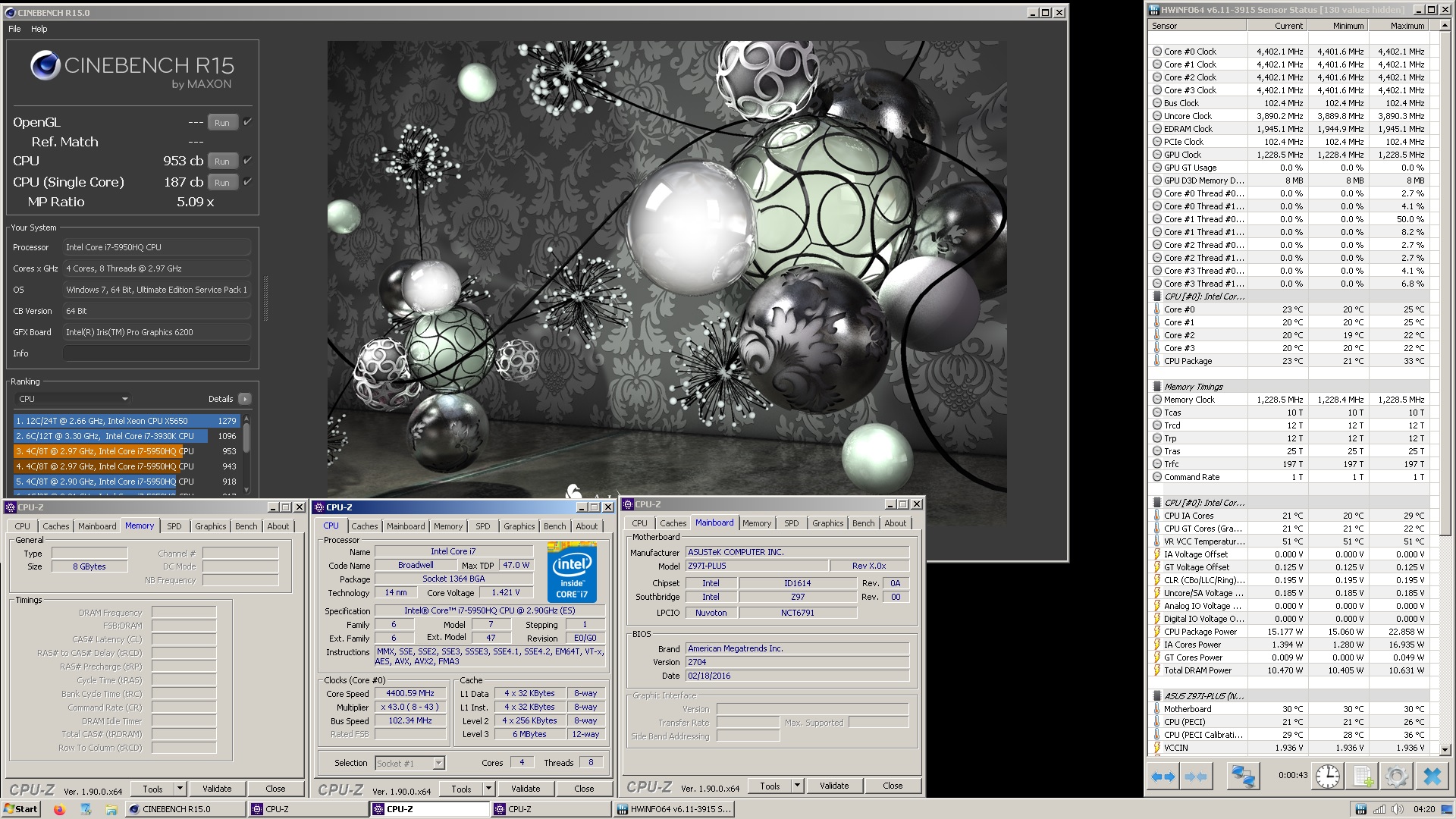The height and width of the screenshot is (819, 1456).
Task: Click HWiNFO shrink-layout inward arrows icon
Action: tap(1196, 777)
